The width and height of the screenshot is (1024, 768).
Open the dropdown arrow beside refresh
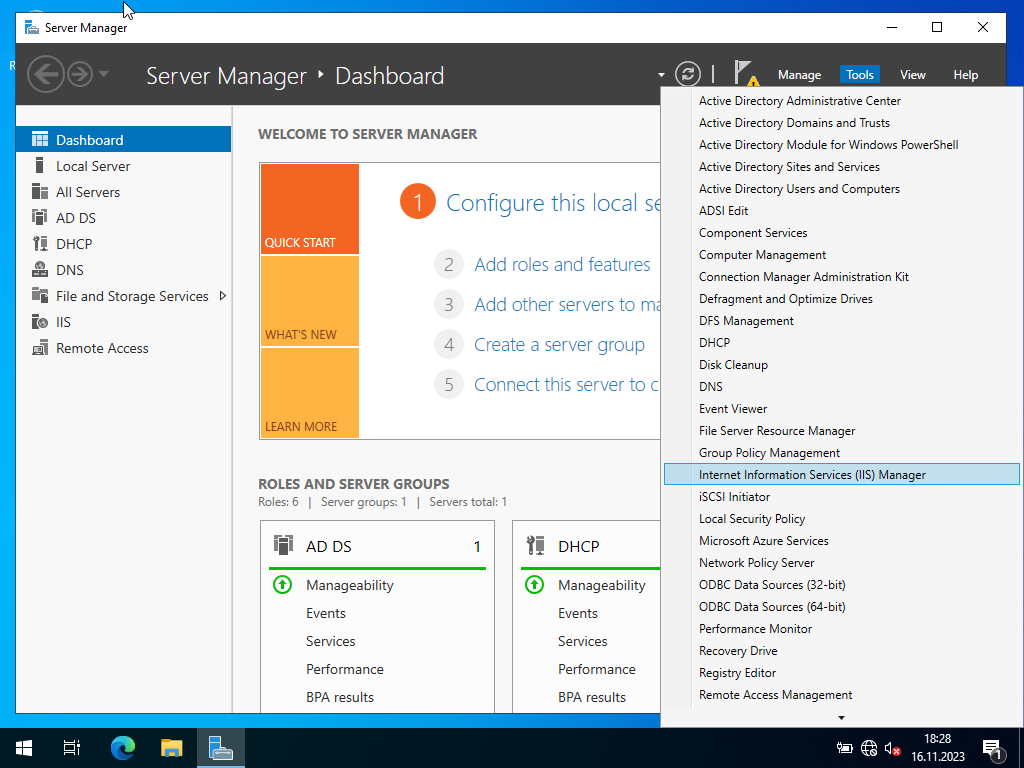tap(662, 75)
